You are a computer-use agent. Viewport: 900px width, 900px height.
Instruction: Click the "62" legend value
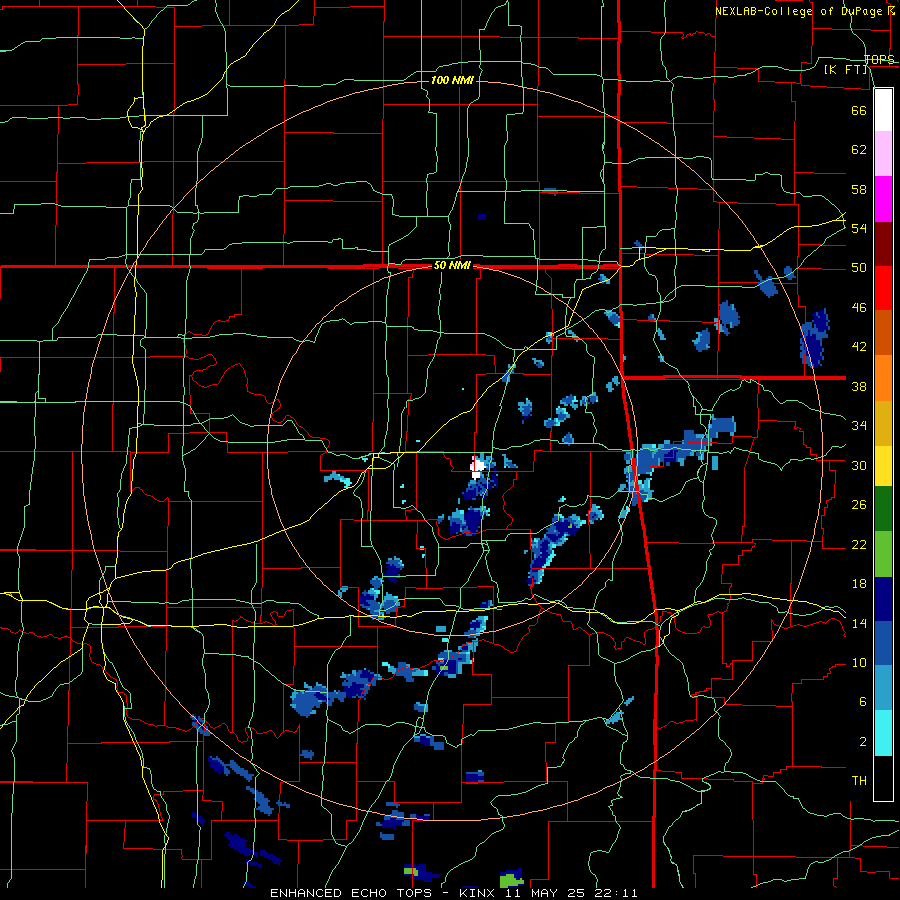[859, 150]
